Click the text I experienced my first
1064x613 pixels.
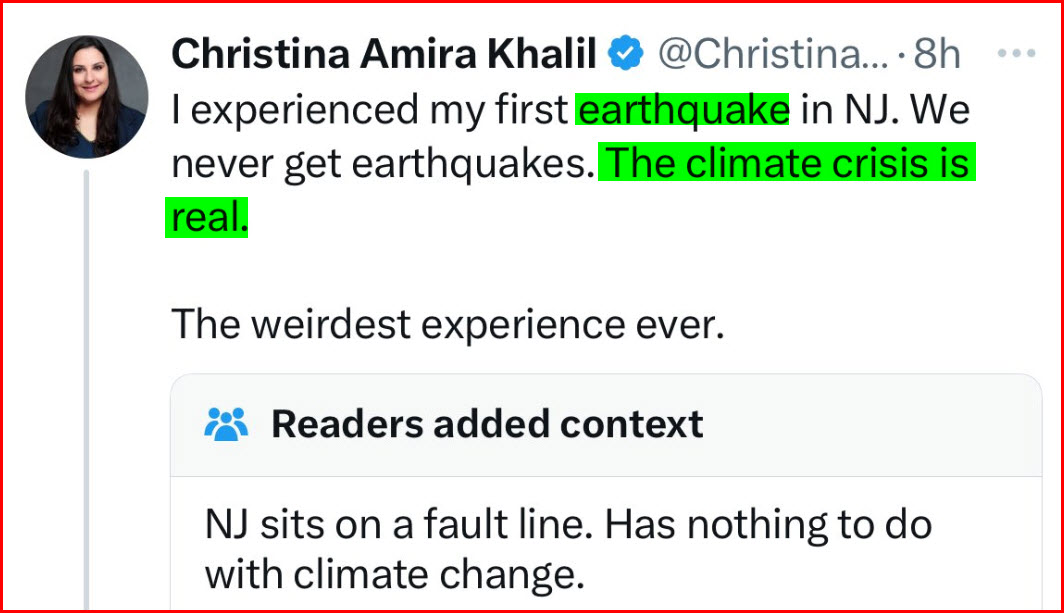point(369,110)
